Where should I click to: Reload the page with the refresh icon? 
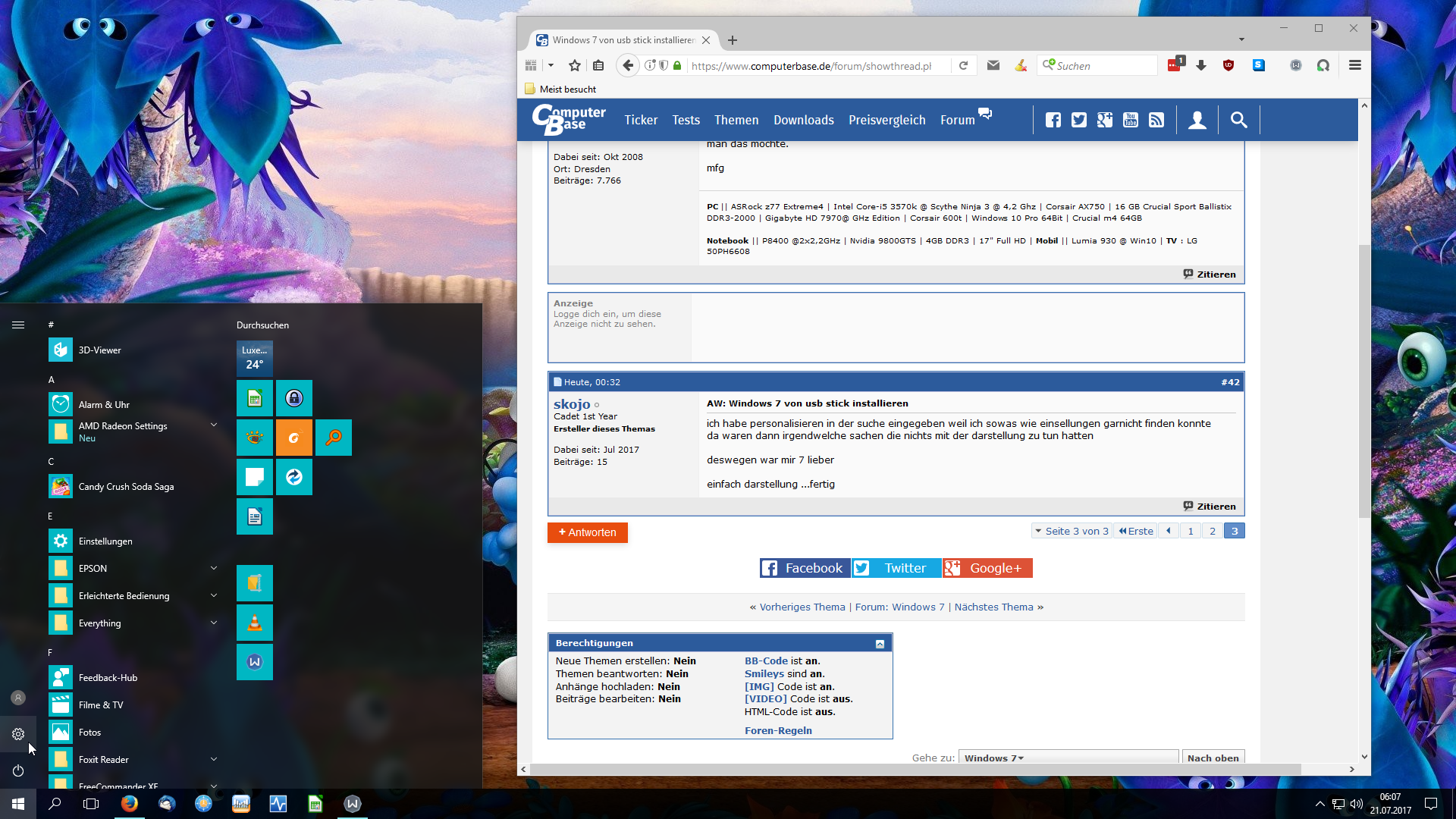(x=963, y=66)
